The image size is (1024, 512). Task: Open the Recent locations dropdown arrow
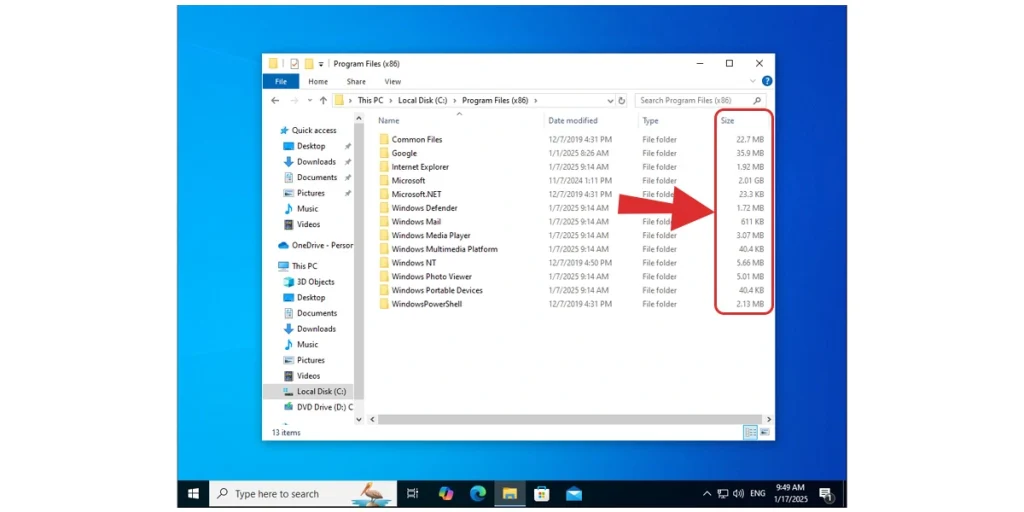(310, 101)
